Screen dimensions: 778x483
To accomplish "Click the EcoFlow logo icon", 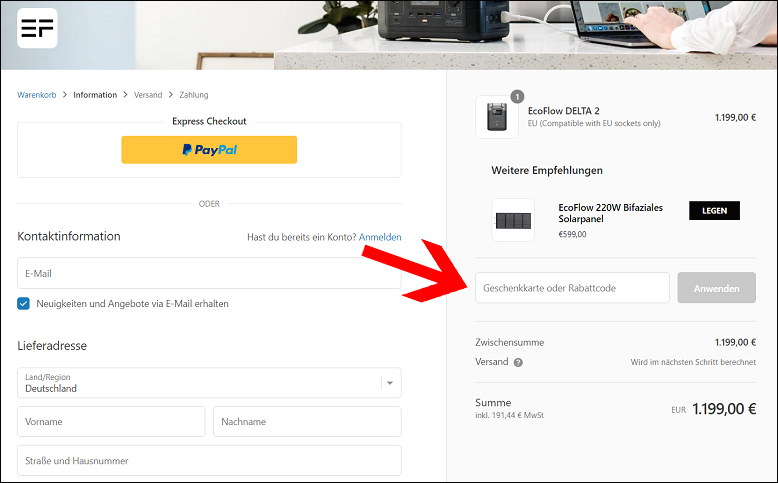I will 37,28.
